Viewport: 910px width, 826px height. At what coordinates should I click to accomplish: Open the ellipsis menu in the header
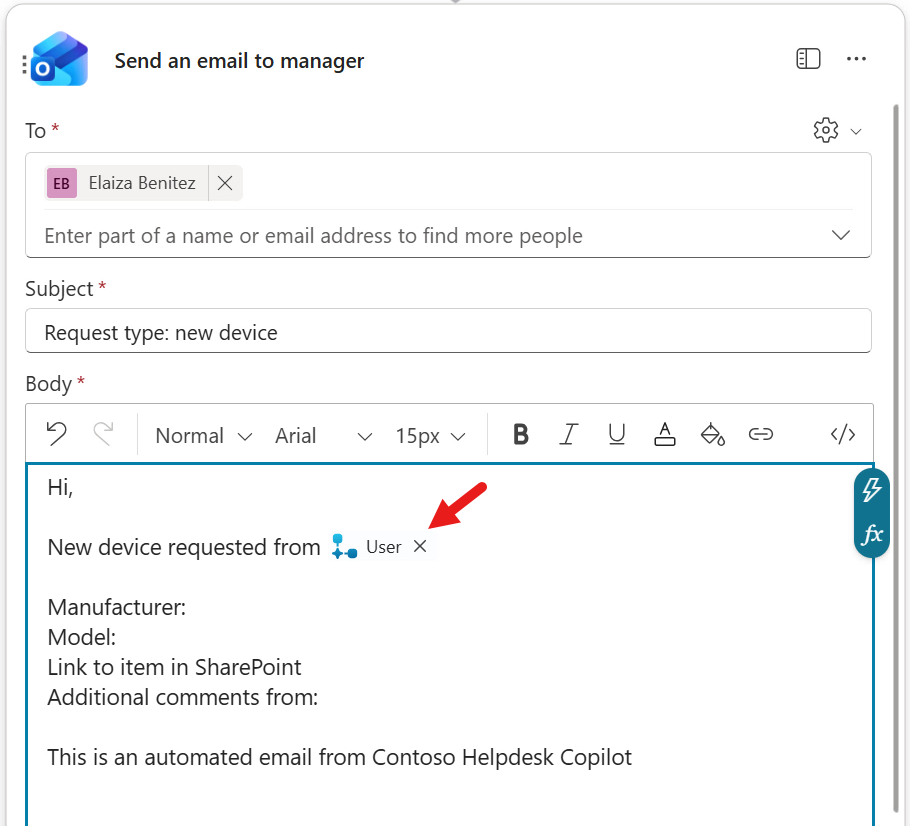856,59
